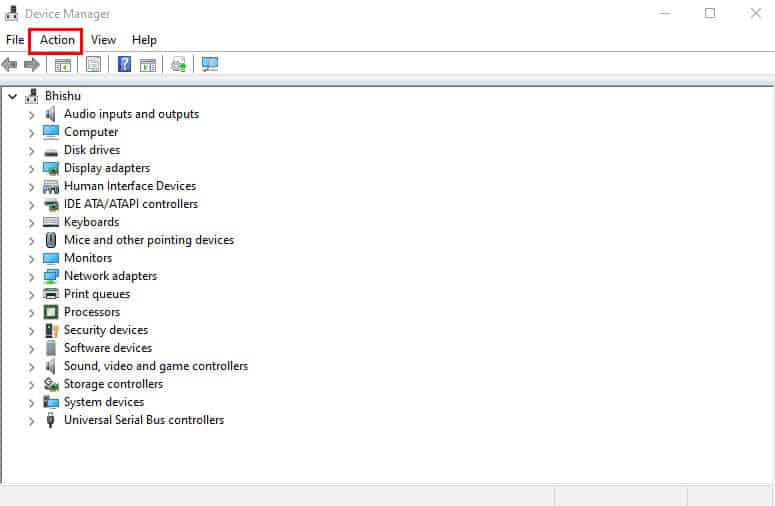This screenshot has height=506, width=775.
Task: Select the Security devices label
Action: pyautogui.click(x=106, y=330)
